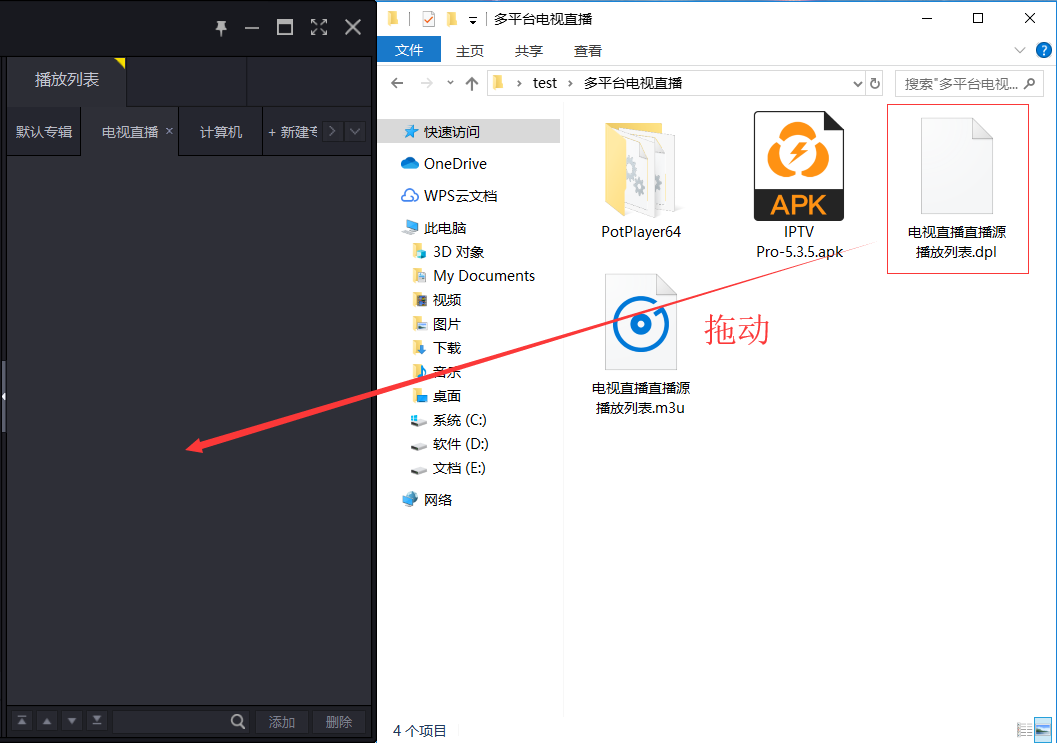1057x743 pixels.
Task: Type in the Explorer search box
Action: click(x=960, y=83)
